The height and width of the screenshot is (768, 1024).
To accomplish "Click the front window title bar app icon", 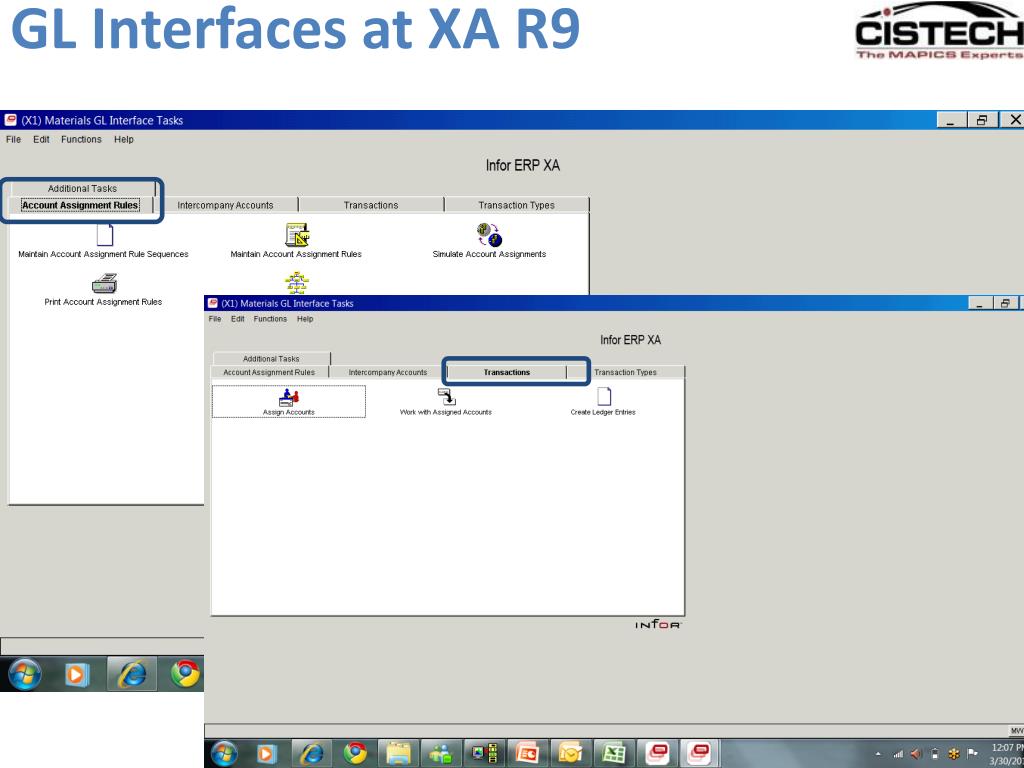I will (x=212, y=303).
